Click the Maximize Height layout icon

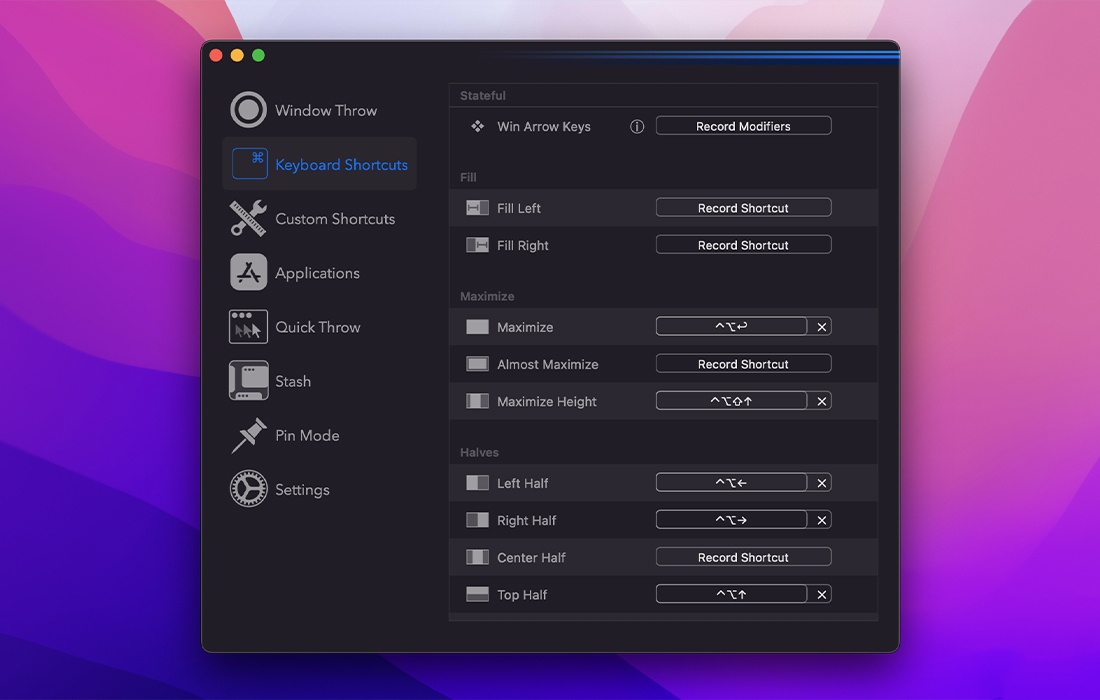click(x=477, y=401)
